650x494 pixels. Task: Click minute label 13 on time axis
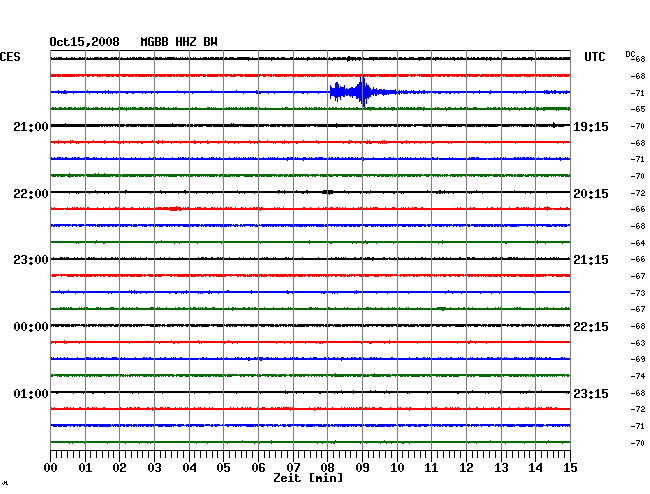pos(501,467)
